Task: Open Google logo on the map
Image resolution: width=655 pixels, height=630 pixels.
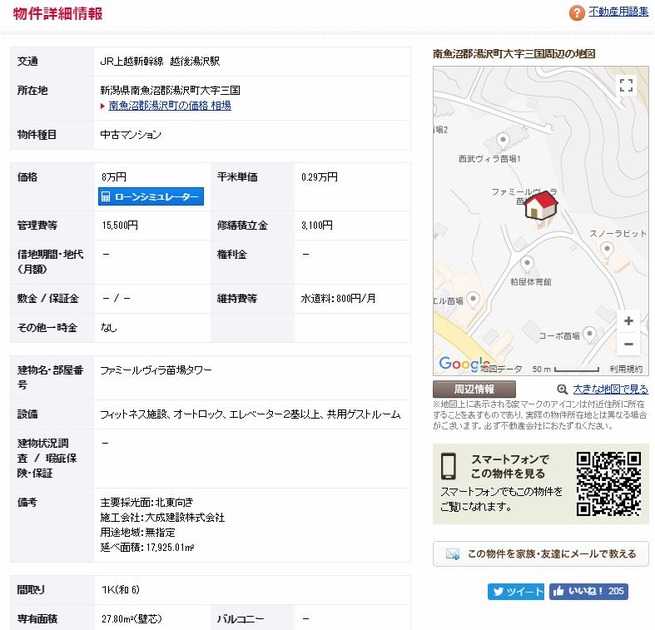Action: pos(464,364)
